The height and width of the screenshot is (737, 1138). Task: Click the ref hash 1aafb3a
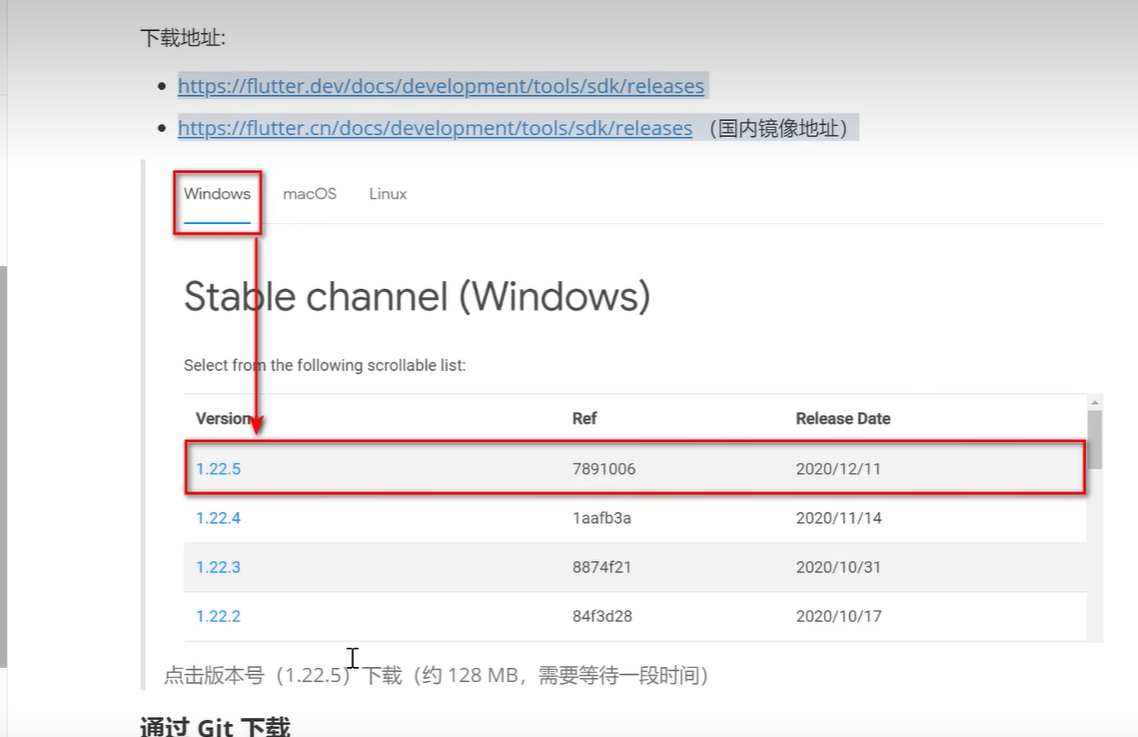pyautogui.click(x=601, y=518)
